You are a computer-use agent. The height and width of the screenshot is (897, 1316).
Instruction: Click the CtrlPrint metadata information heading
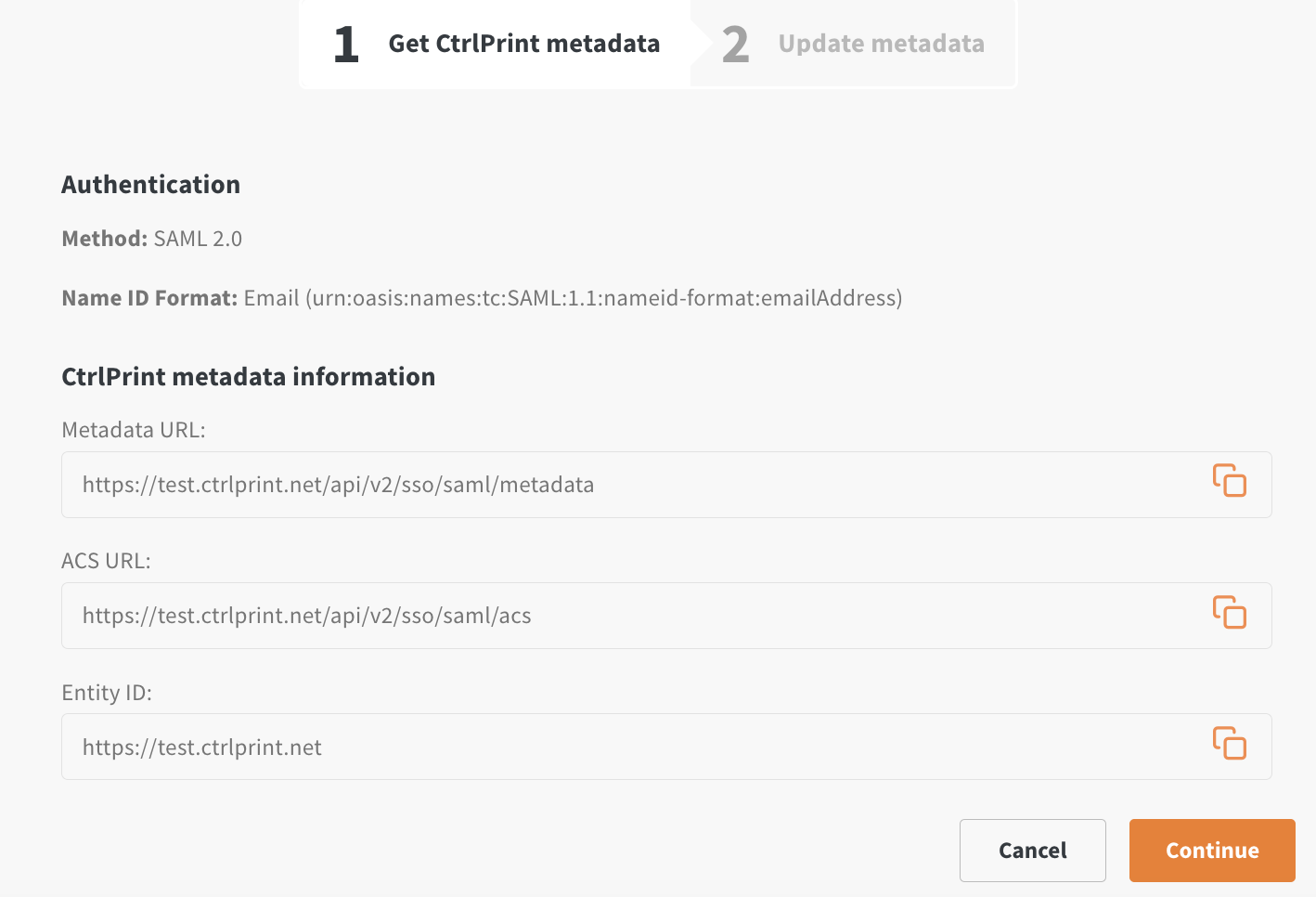248,377
